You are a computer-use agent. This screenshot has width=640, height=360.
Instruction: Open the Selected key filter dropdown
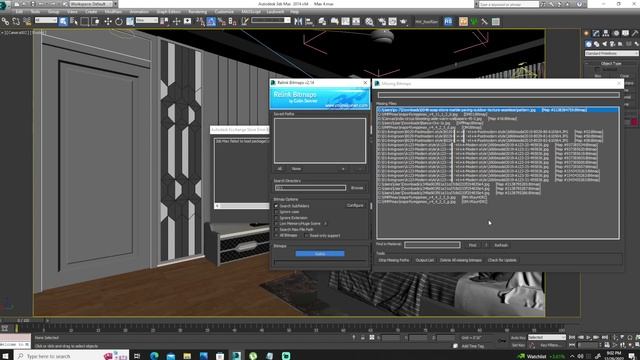547,338
